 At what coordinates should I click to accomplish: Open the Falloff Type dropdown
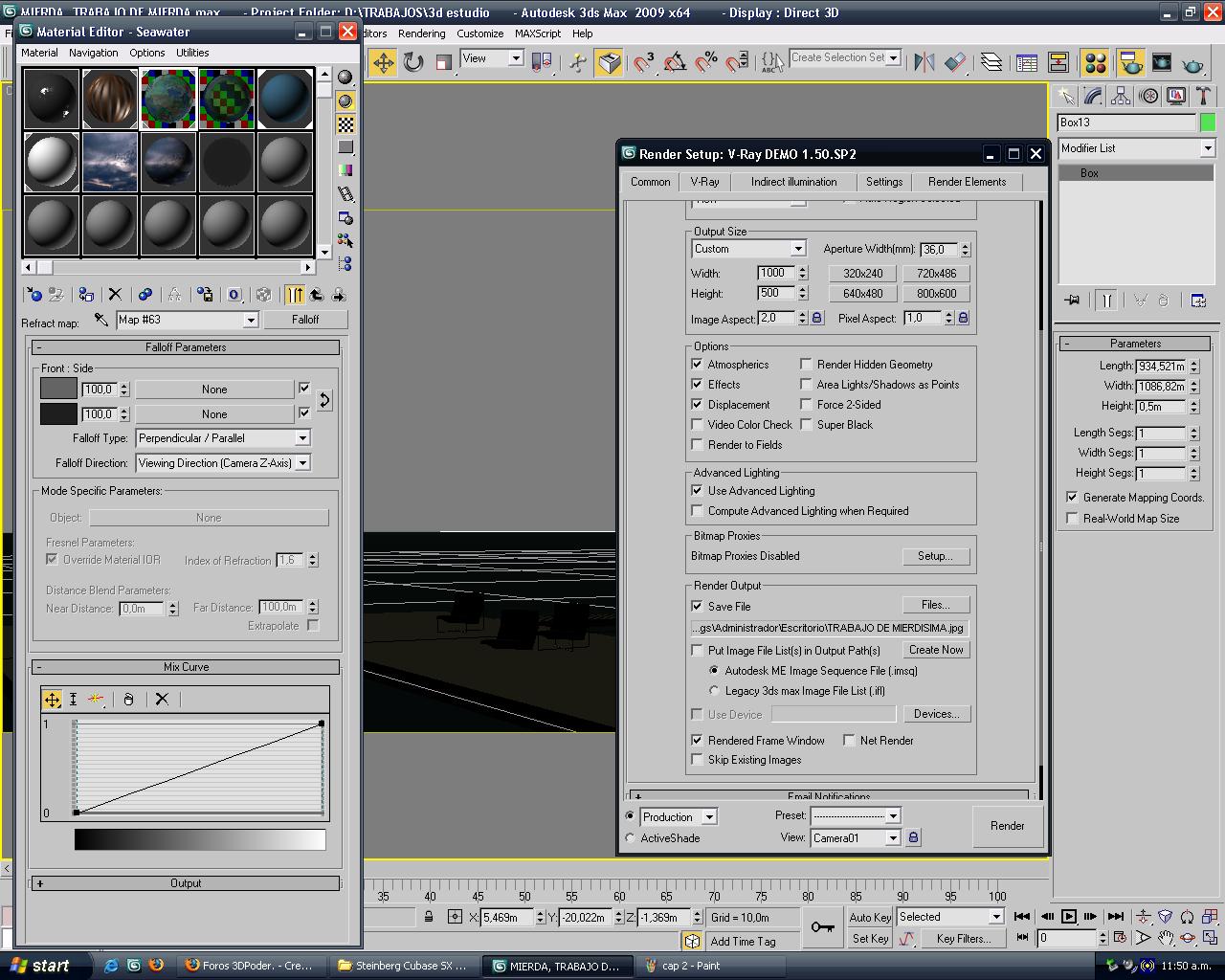[301, 438]
